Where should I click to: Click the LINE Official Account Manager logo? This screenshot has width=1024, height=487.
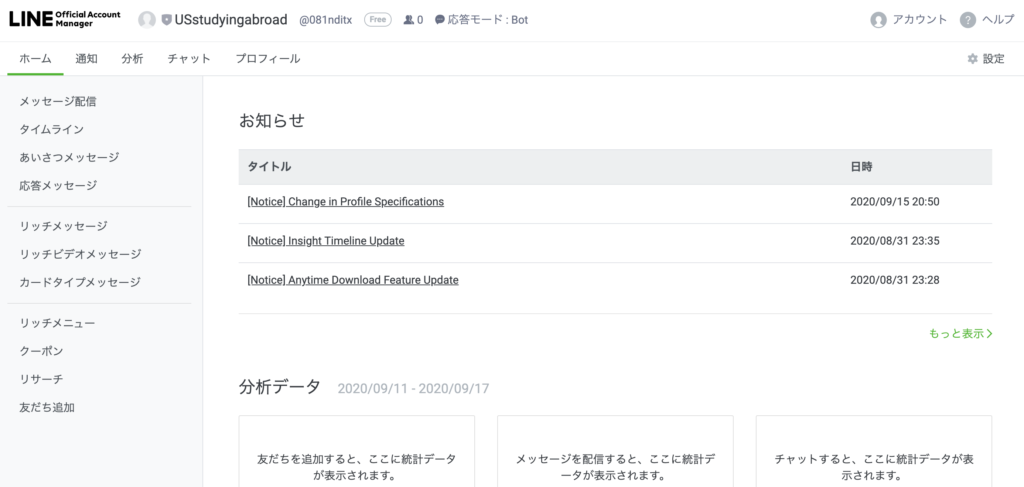pyautogui.click(x=65, y=19)
